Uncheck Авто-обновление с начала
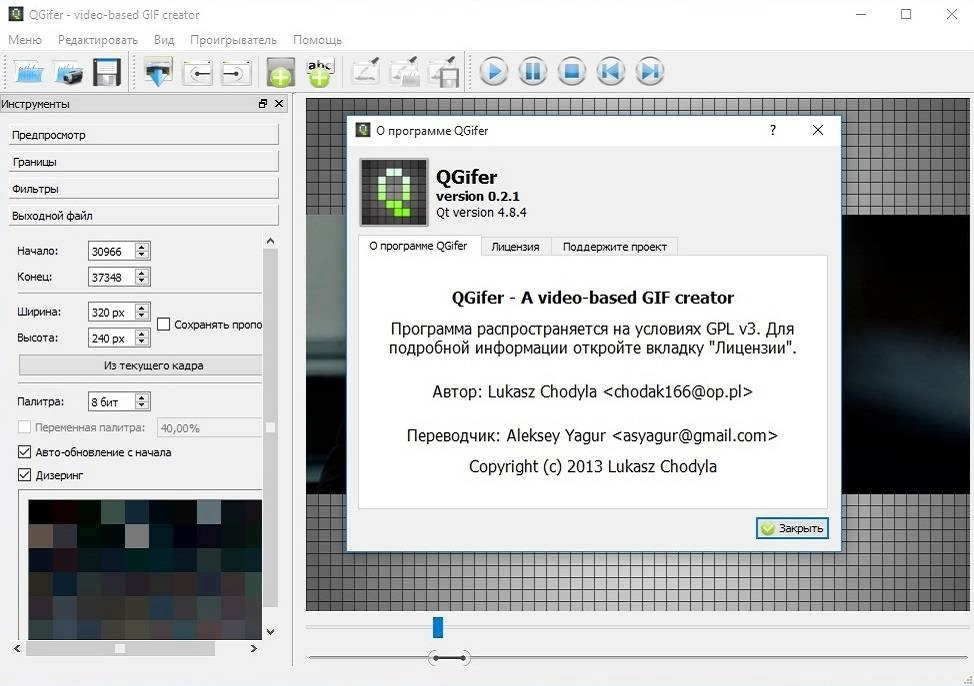The height and width of the screenshot is (686, 974). click(x=24, y=452)
